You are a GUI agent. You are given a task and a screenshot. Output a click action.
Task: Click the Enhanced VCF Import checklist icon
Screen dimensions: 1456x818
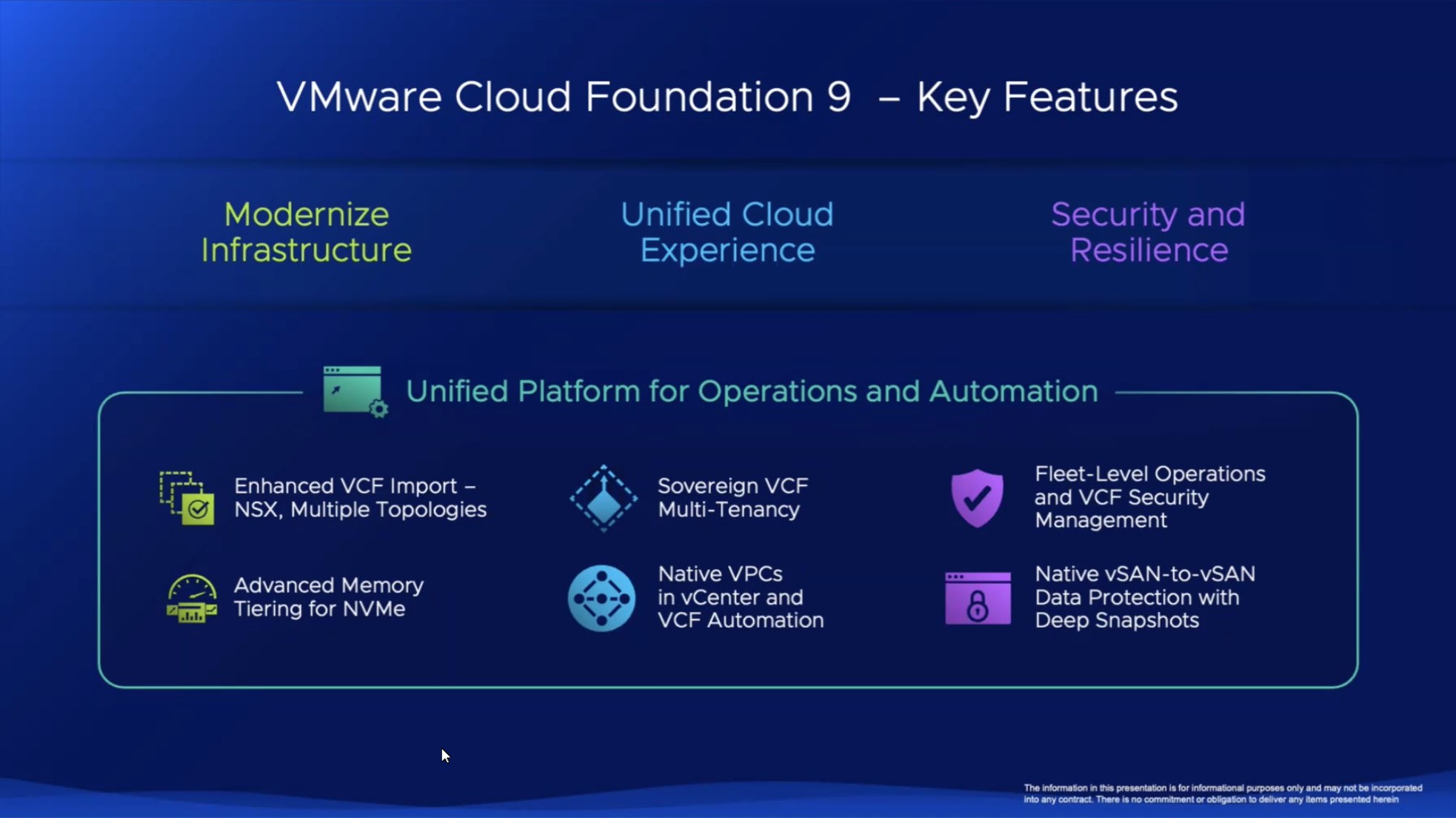(187, 498)
